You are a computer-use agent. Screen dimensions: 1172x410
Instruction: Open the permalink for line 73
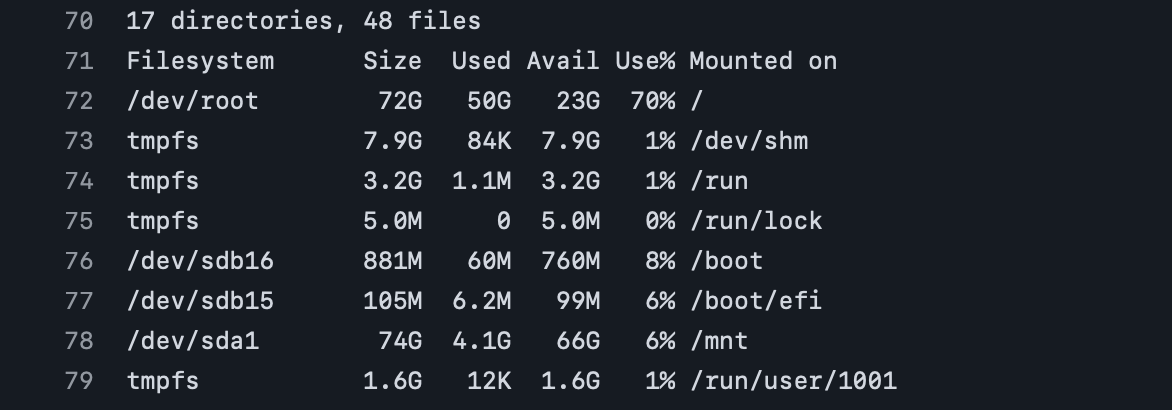[78, 141]
